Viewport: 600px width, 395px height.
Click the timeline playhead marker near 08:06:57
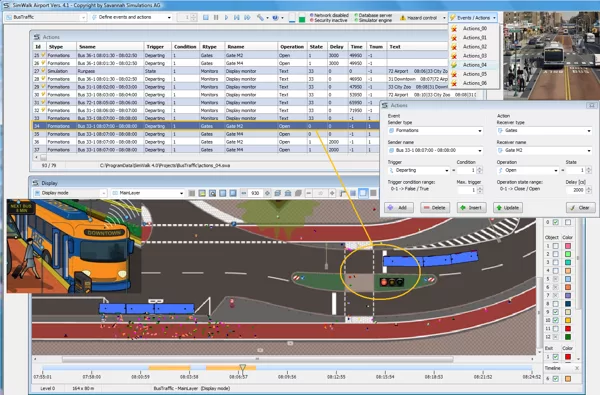243,368
